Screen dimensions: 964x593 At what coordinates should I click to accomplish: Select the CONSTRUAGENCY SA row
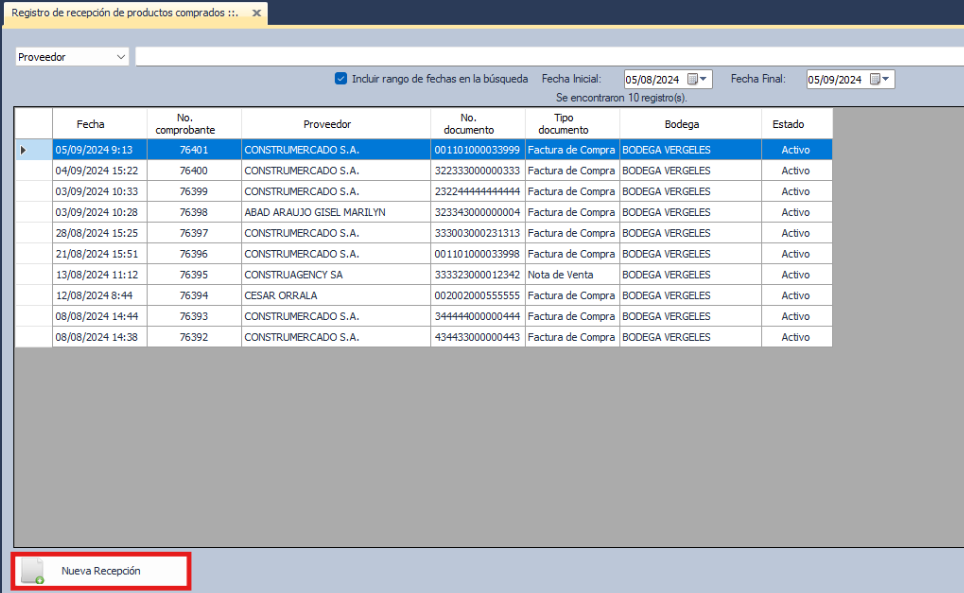point(293,275)
